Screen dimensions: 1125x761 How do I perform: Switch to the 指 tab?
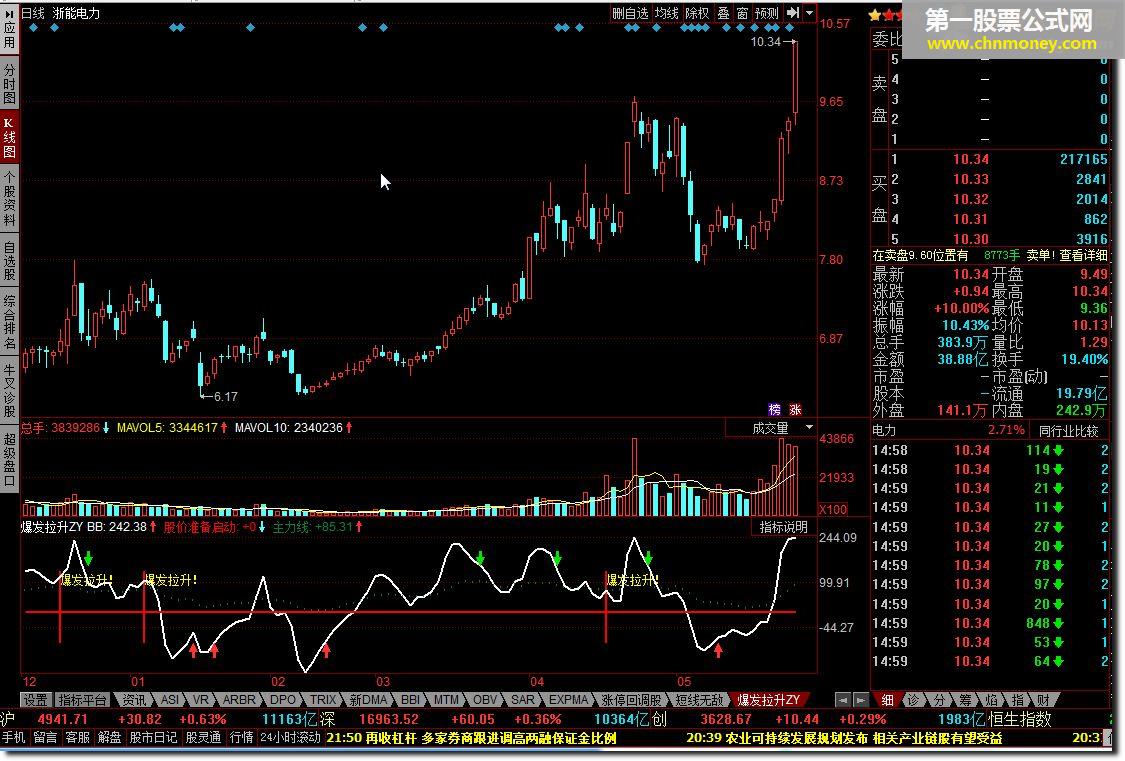(x=1017, y=700)
